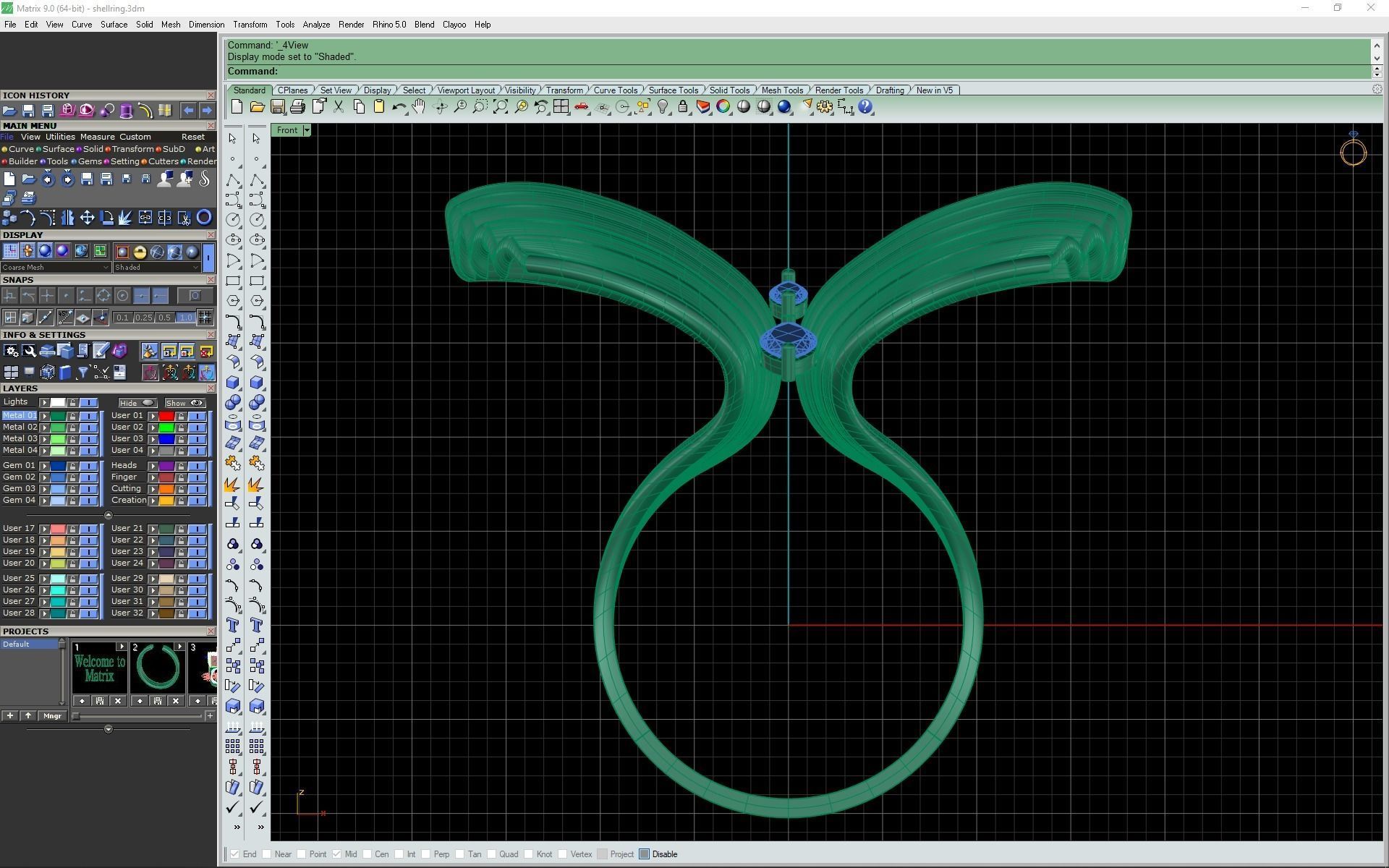The height and width of the screenshot is (868, 1389).
Task: Click the Pan hand tool icon
Action: pos(419,107)
